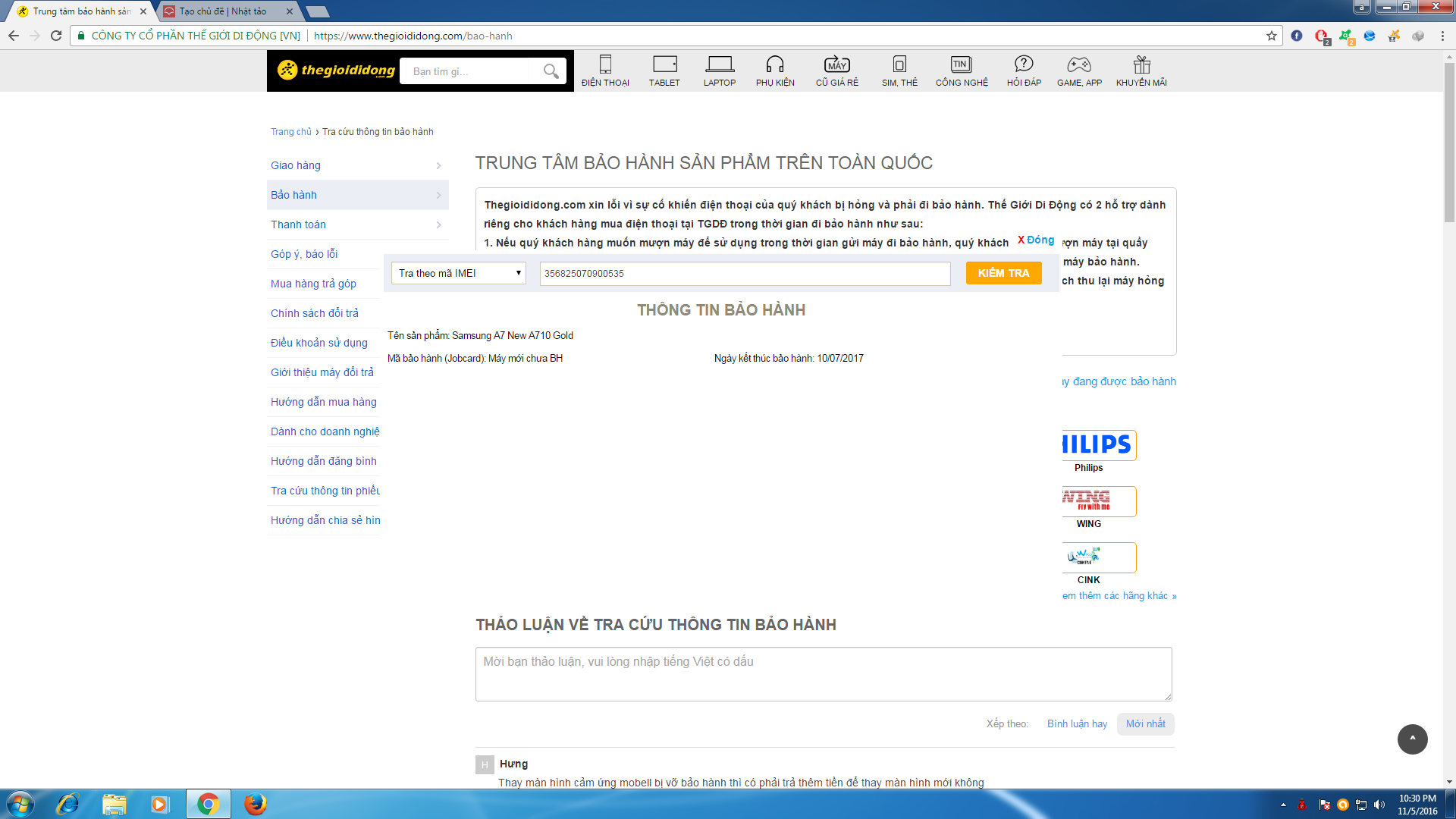Sort comments by Bình luận hay

tap(1077, 724)
